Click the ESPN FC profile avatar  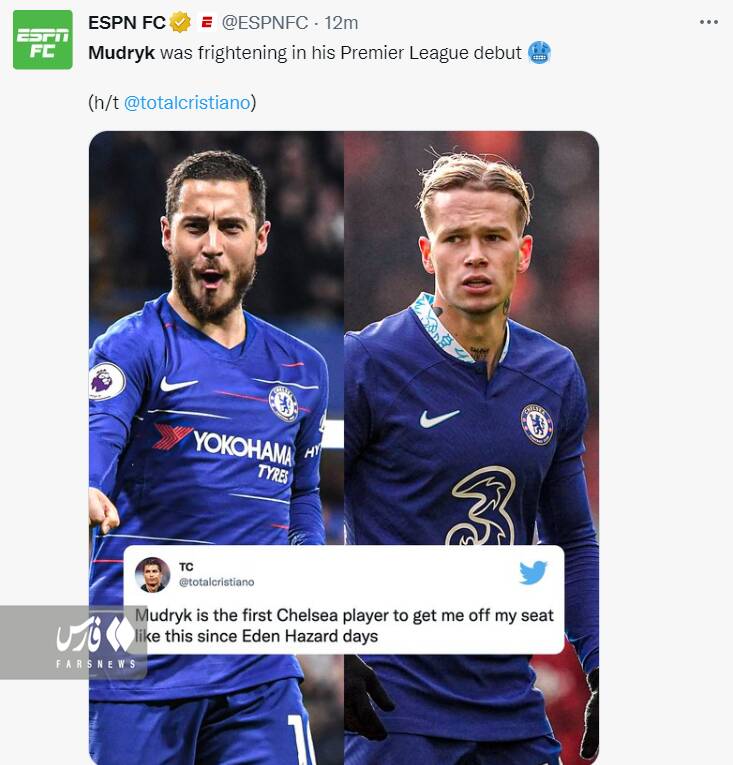point(42,40)
